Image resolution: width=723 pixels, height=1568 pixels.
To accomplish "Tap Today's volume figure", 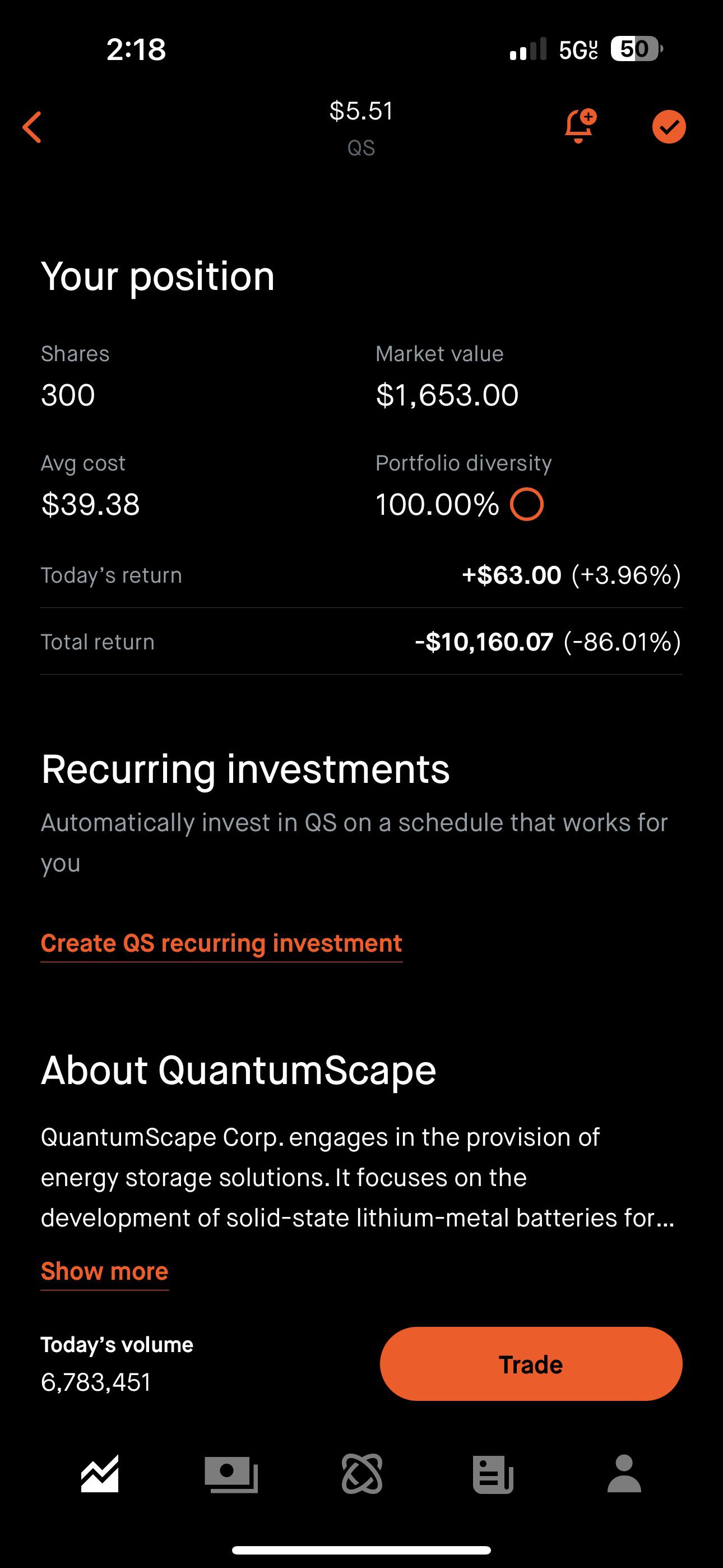I will (96, 1382).
